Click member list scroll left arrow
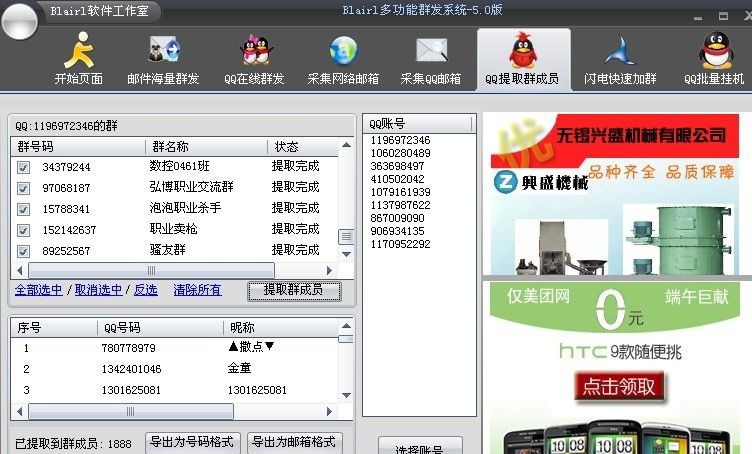 tap(20, 411)
